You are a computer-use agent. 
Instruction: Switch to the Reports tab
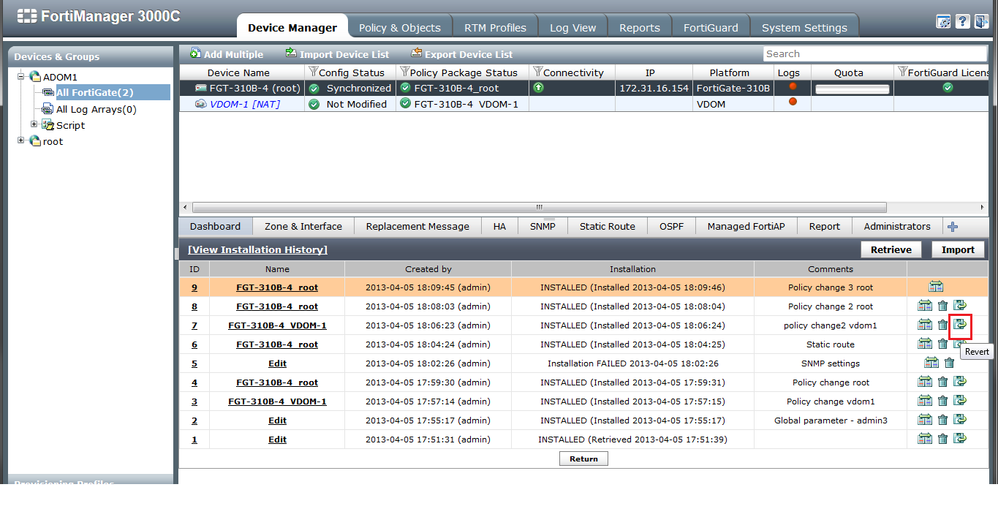point(639,27)
